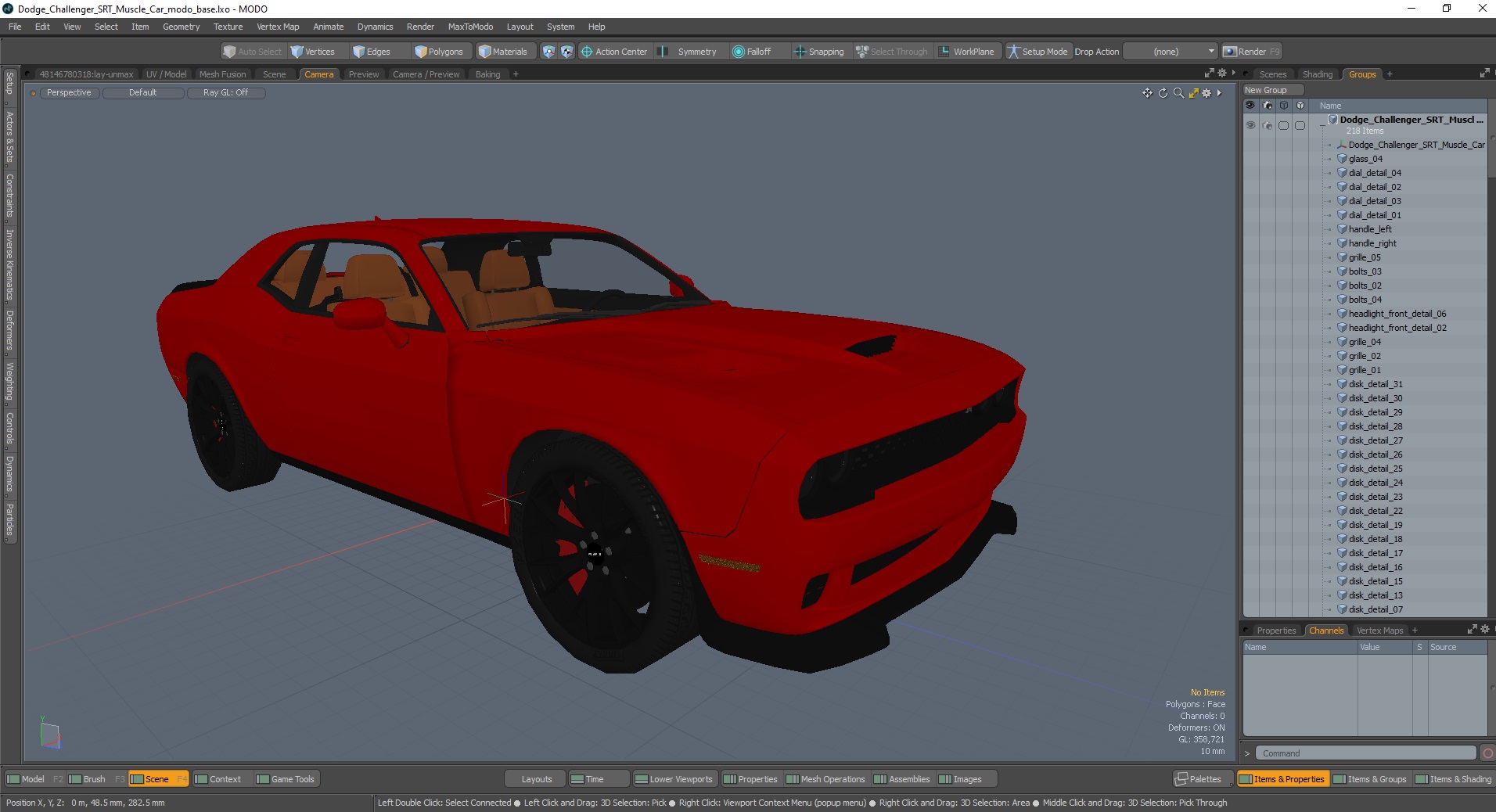Screen dimensions: 1496x812
Task: Collapse the Dodge_Challenger_SRT_Muscl group tree
Action: [1322, 125]
